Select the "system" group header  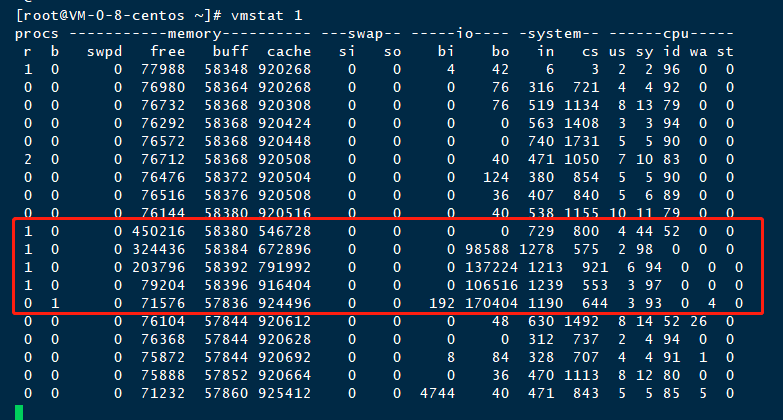[x=554, y=34]
